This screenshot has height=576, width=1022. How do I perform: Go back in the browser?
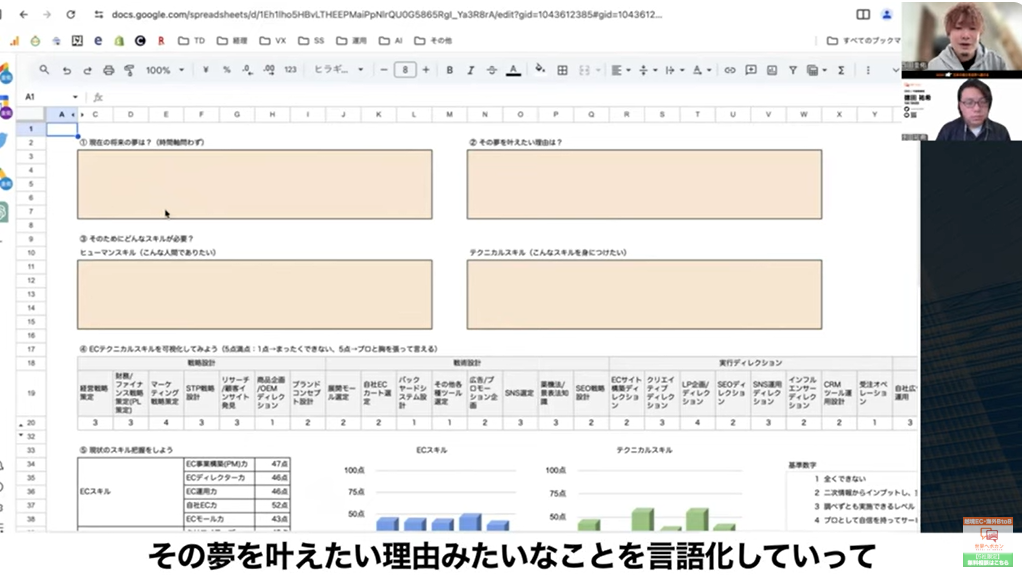23,14
